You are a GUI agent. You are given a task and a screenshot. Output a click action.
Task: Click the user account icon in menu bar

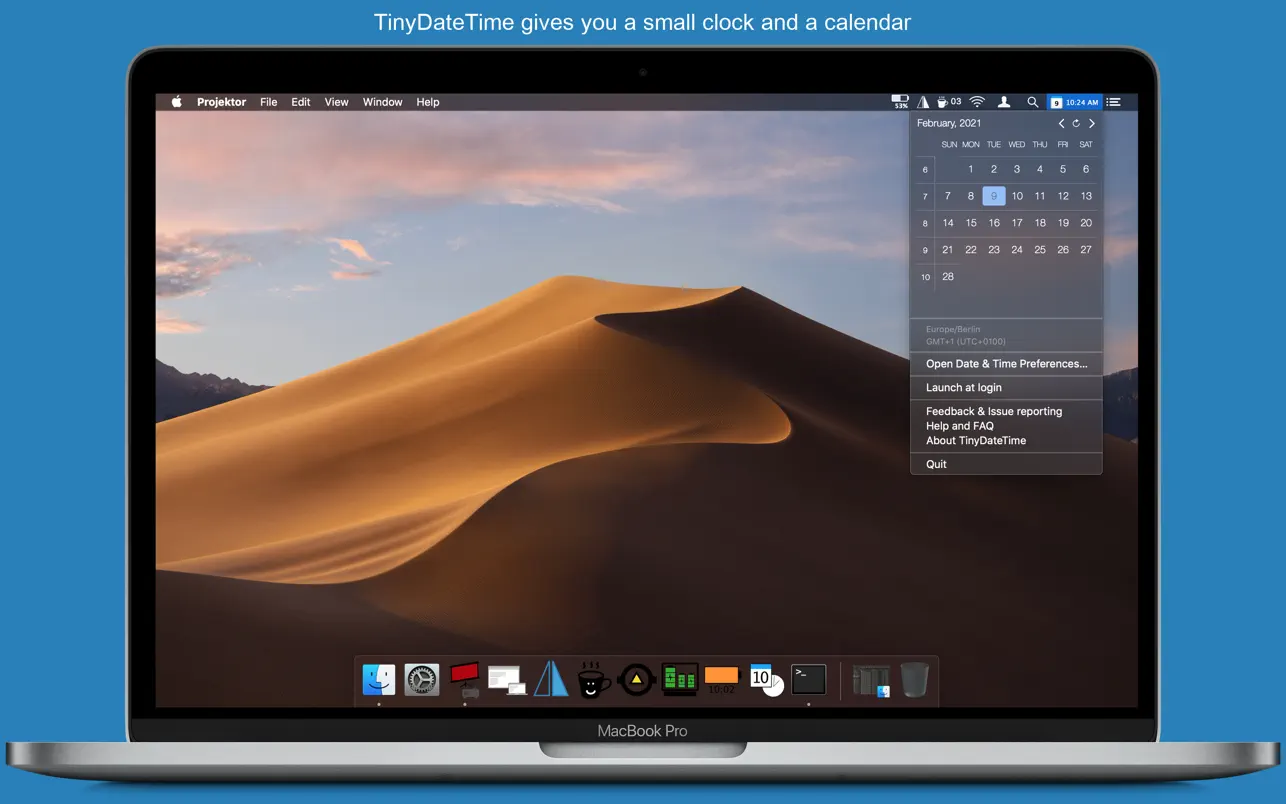click(1004, 101)
